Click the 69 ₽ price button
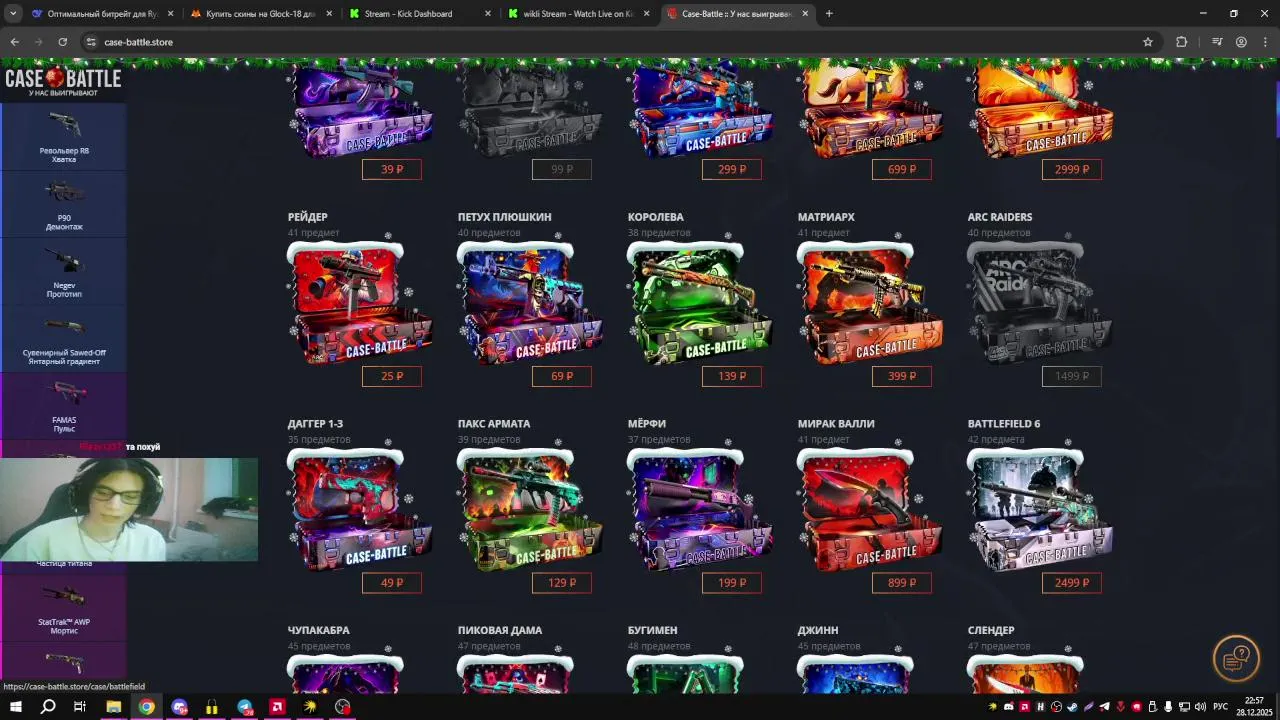This screenshot has height=720, width=1280. [562, 376]
